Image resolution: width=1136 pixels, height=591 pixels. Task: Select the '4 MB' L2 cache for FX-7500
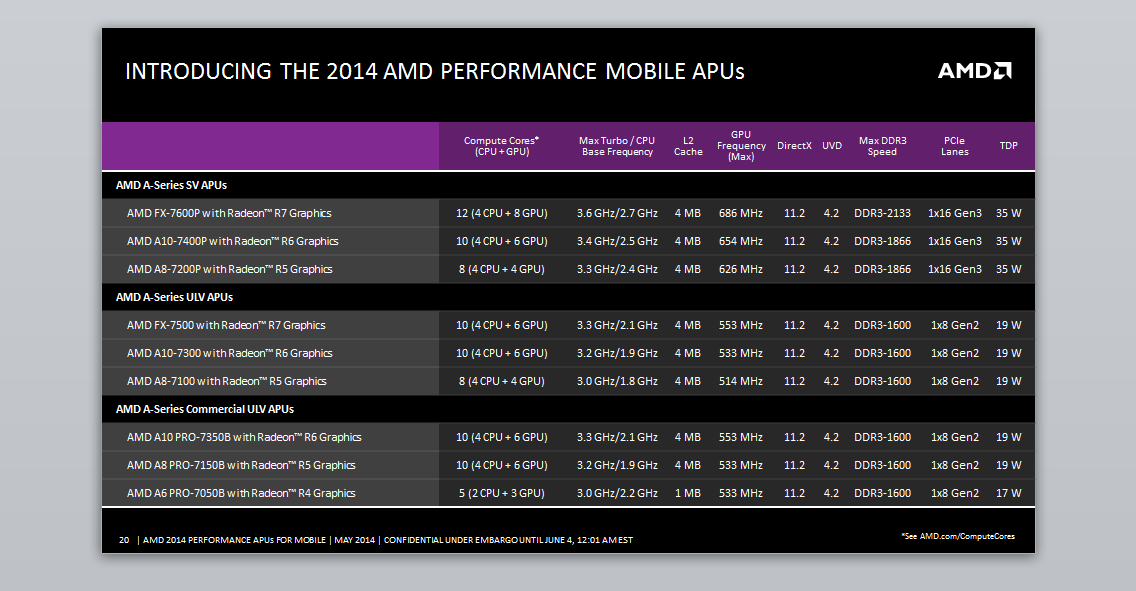coord(688,325)
